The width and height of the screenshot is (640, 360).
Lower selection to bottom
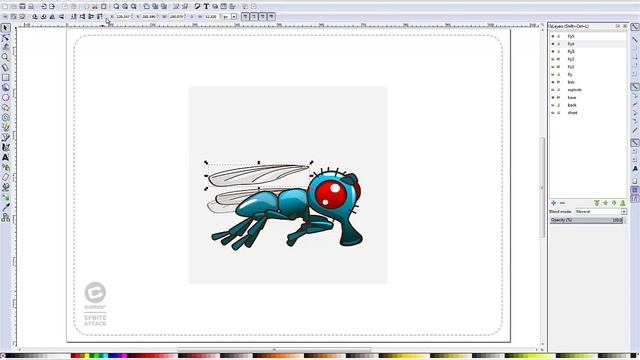[73, 17]
